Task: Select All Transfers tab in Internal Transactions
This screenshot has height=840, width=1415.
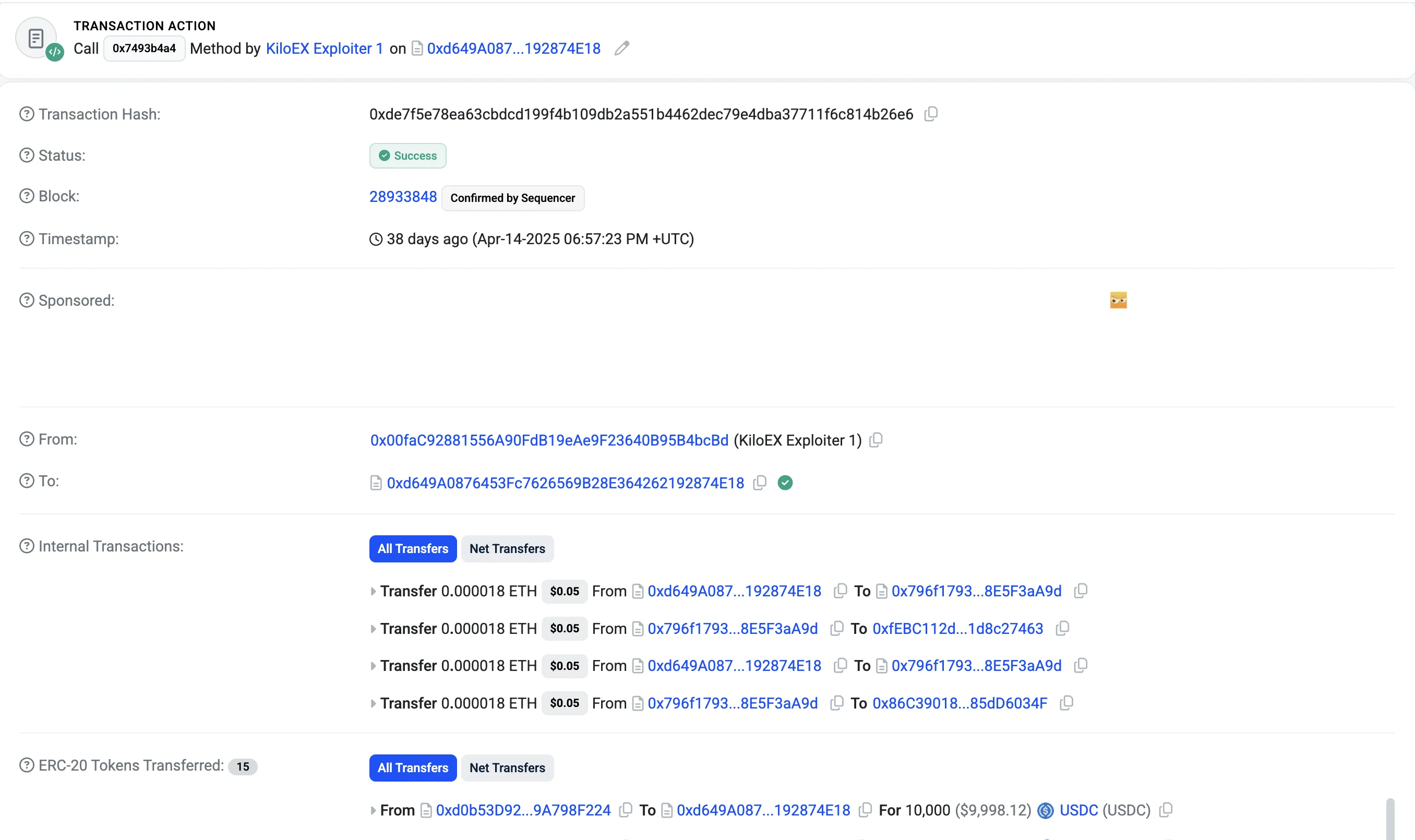Action: [x=413, y=549]
